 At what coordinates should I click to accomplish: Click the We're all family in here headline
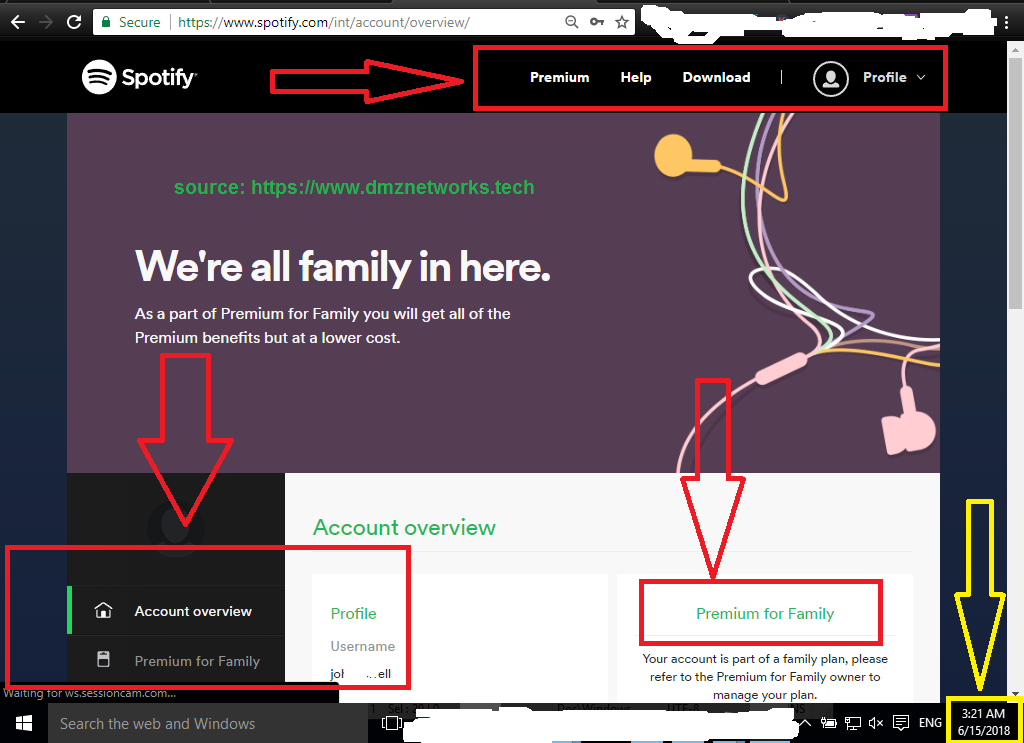coord(342,267)
